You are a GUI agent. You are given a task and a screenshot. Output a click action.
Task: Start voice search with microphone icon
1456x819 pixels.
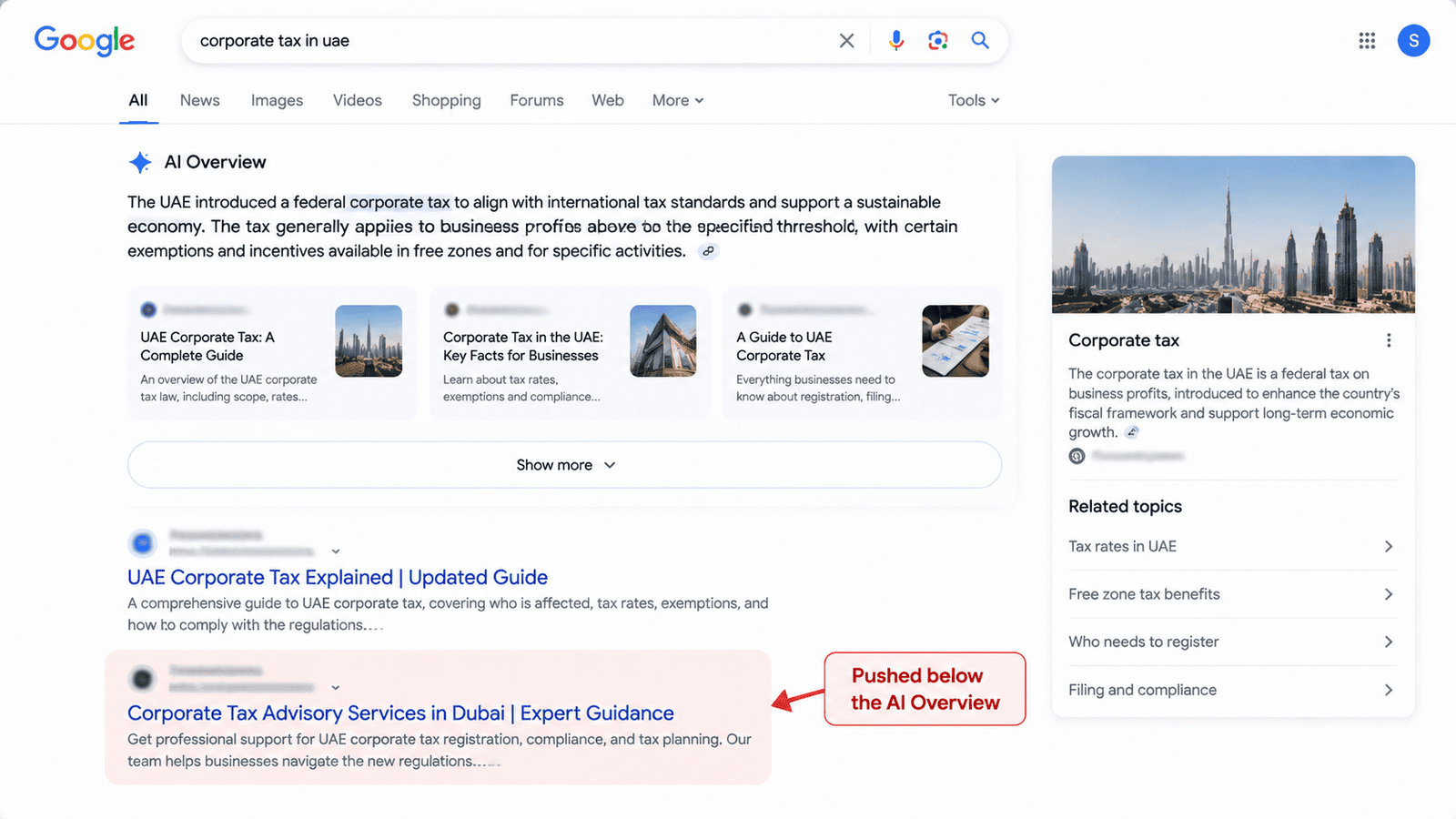point(896,40)
